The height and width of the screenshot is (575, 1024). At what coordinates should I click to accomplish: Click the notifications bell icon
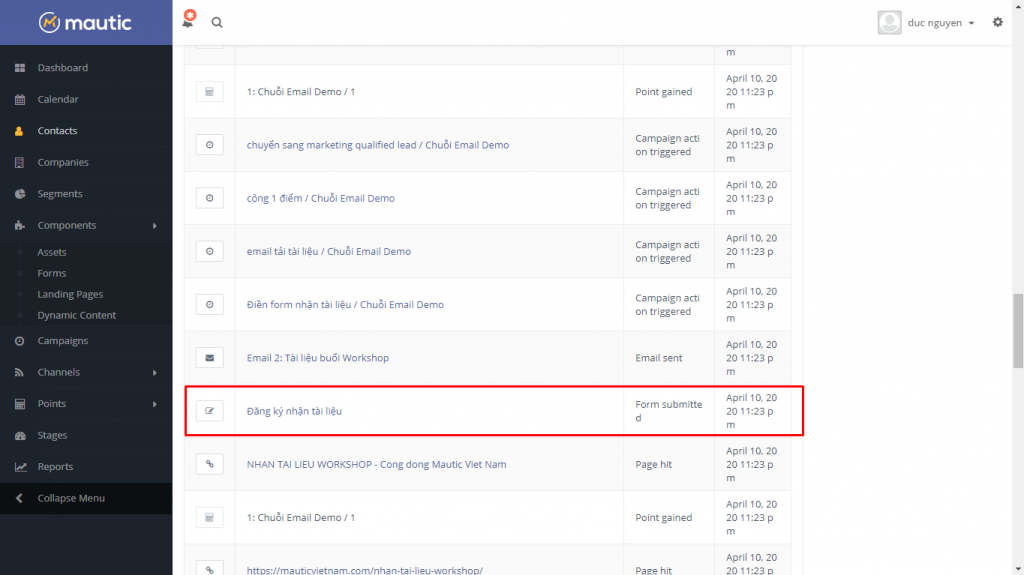(x=188, y=21)
